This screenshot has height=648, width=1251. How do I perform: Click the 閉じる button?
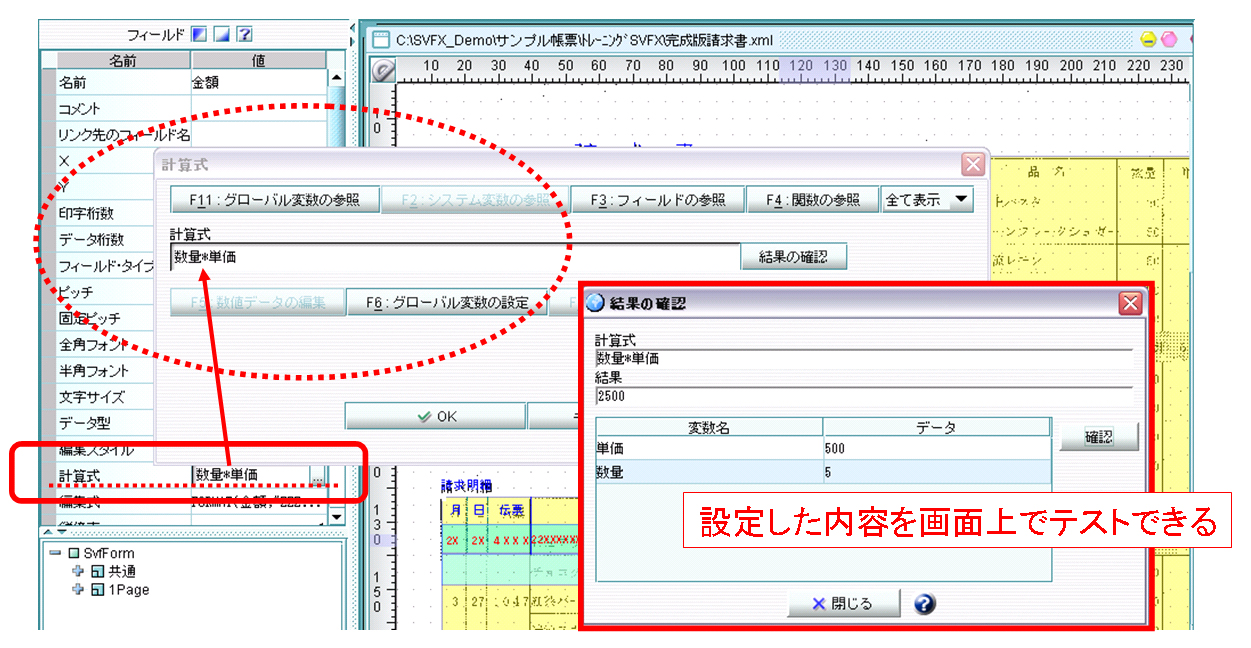tap(844, 604)
